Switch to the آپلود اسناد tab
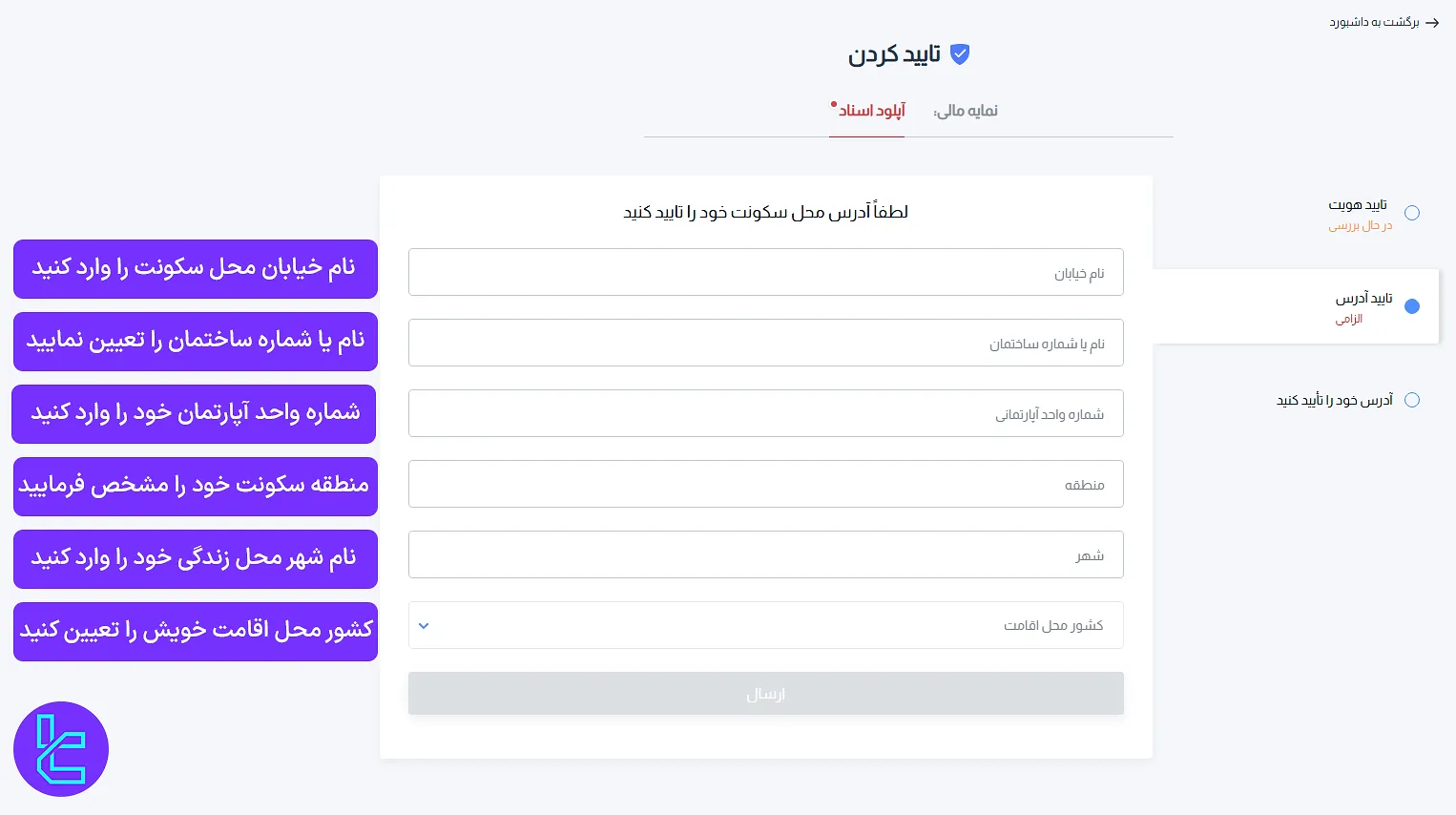Screen dimensions: 1456x815 (x=866, y=111)
